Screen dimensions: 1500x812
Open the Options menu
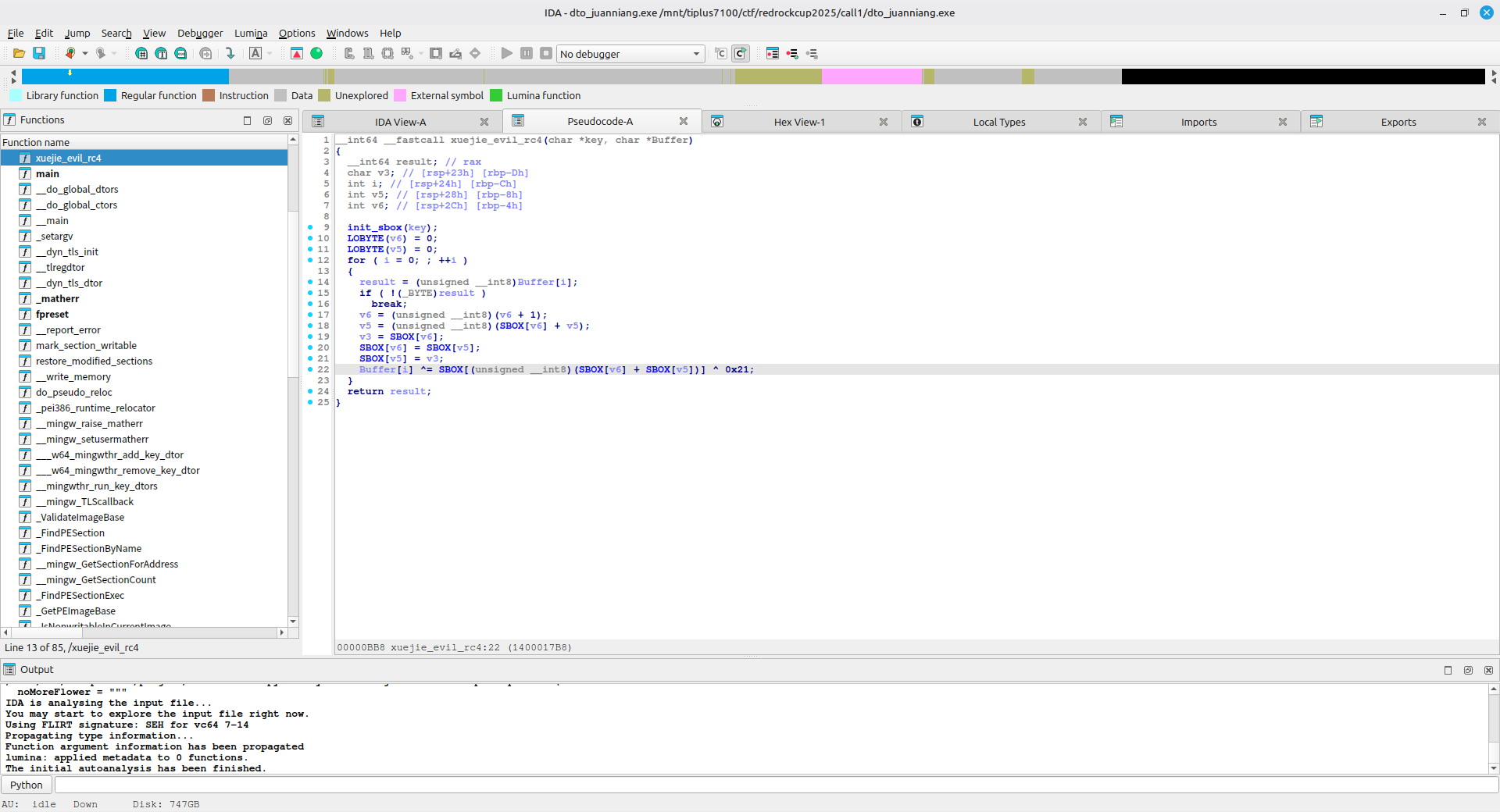pos(297,33)
